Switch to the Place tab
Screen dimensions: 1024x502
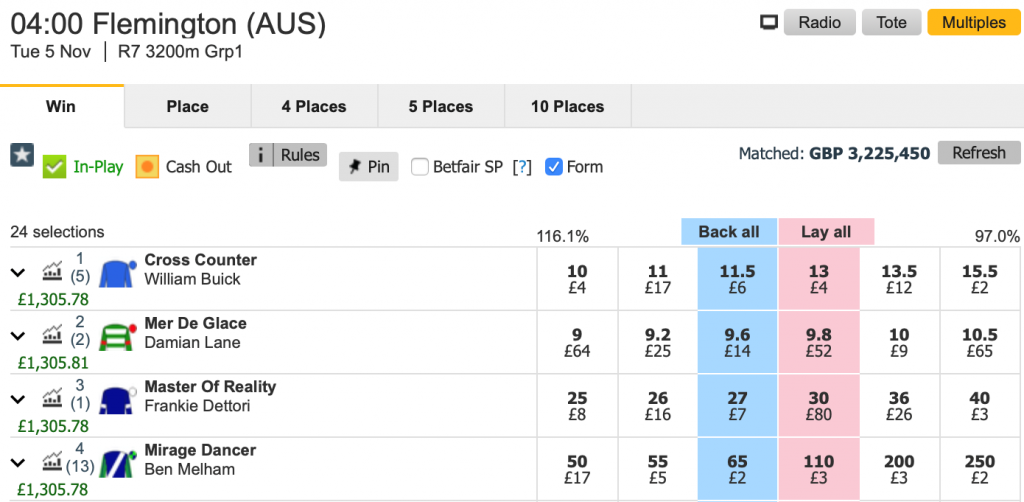pyautogui.click(x=187, y=106)
